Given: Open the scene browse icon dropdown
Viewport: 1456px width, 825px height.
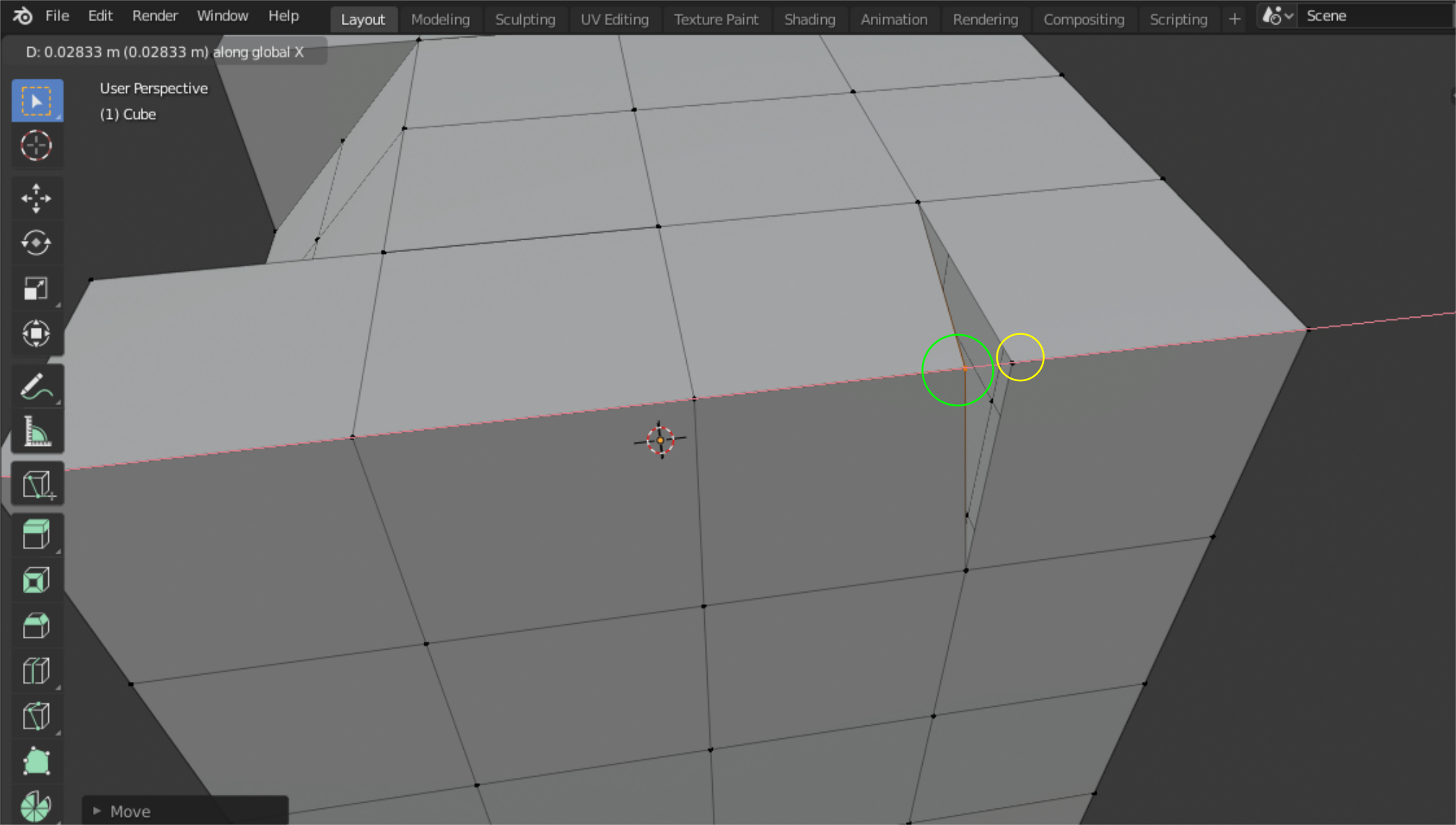Looking at the screenshot, I should (x=1277, y=16).
